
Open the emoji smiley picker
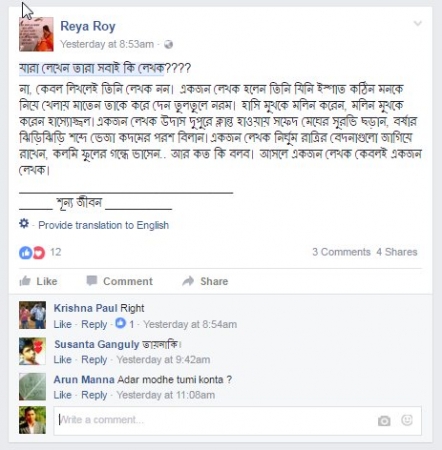point(407,420)
